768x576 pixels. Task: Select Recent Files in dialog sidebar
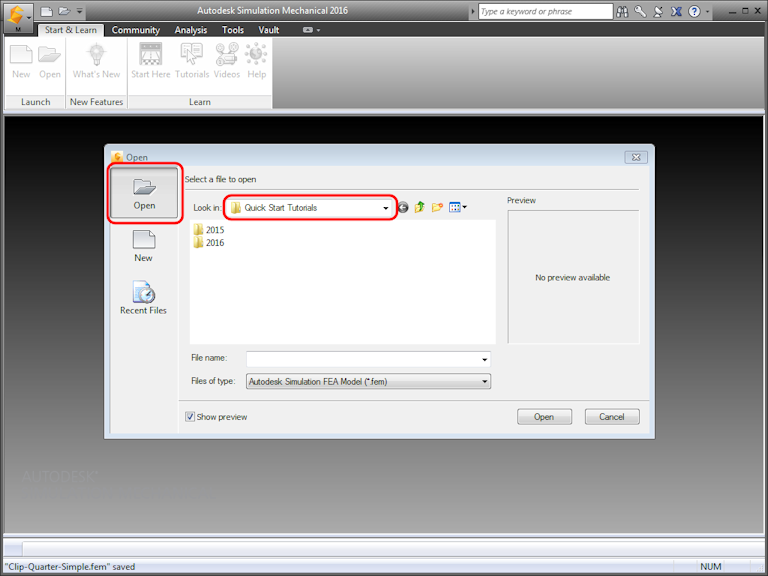(144, 298)
